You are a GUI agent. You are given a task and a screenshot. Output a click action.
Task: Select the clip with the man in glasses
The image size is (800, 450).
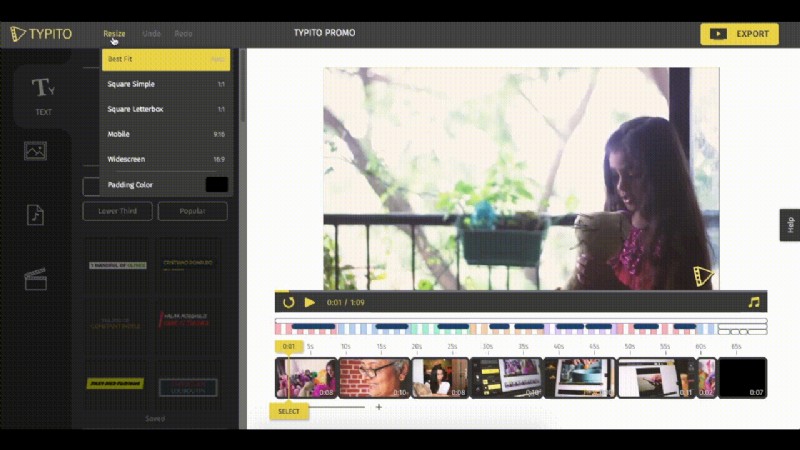[x=374, y=378]
